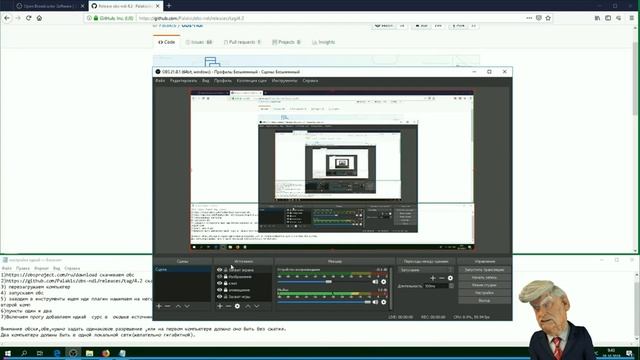Click Режим студии button in OBS
This screenshot has width=640, height=360.
[x=484, y=285]
